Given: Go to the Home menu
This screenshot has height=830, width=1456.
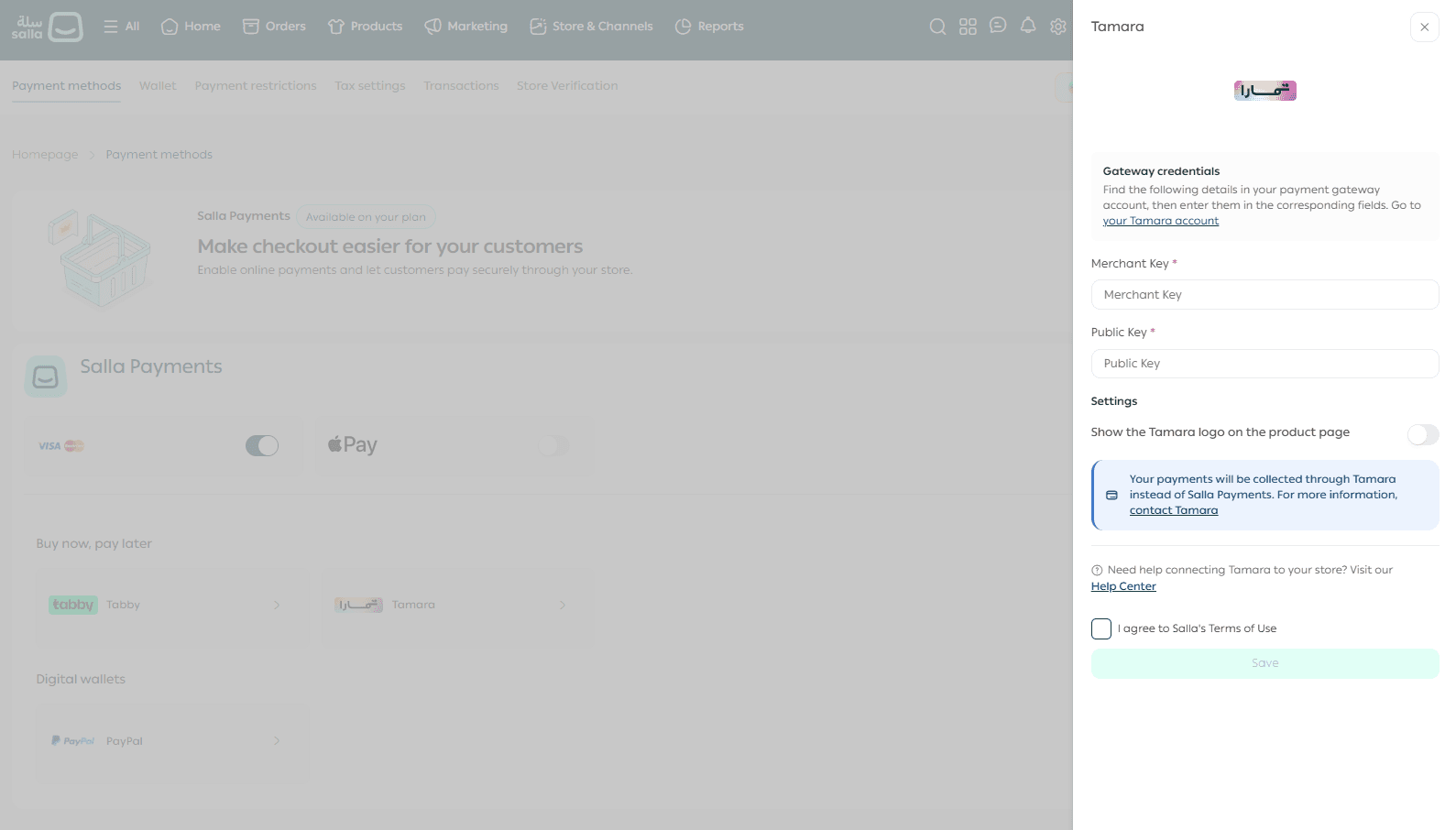Looking at the screenshot, I should [x=191, y=27].
